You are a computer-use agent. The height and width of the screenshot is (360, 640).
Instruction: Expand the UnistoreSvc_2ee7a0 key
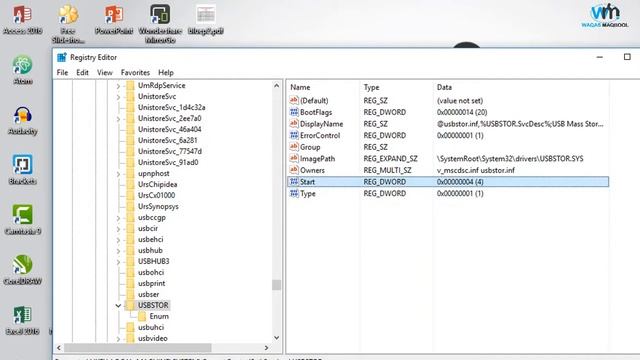118,119
